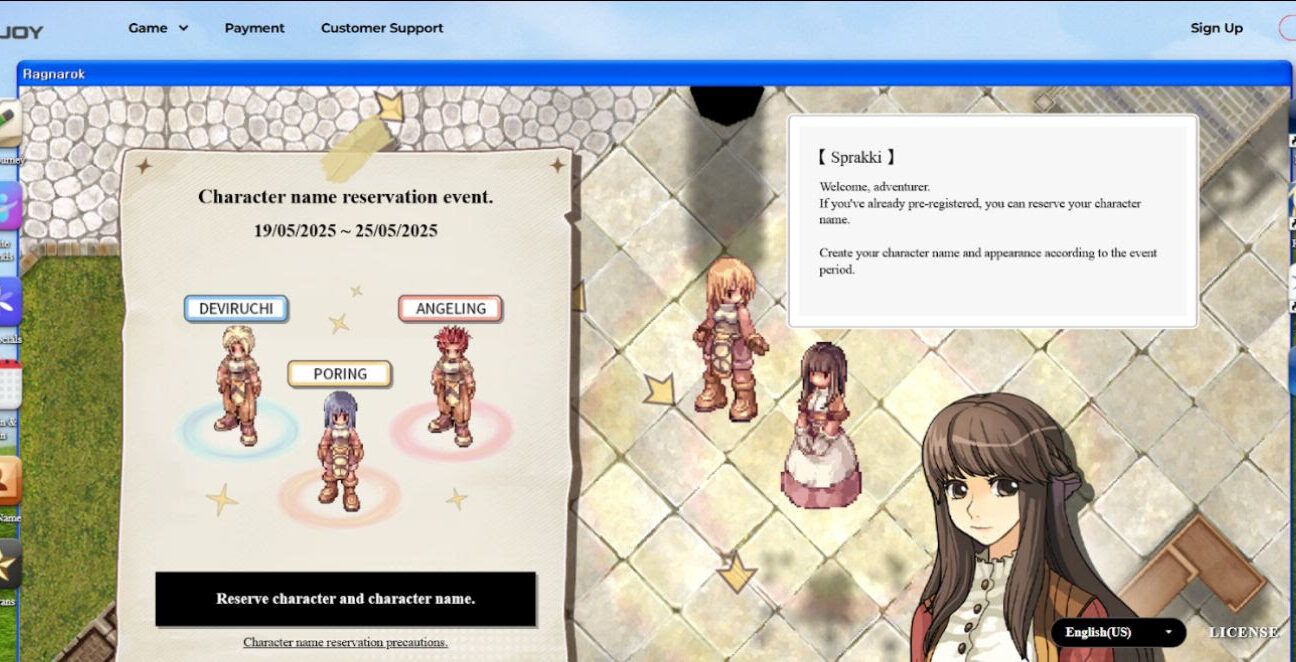This screenshot has height=662, width=1296.
Task: Click the Sprakki NPC sprite in dress
Action: [822, 424]
